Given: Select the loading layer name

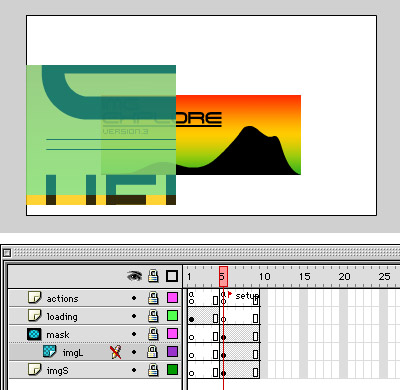Looking at the screenshot, I should tap(62, 316).
